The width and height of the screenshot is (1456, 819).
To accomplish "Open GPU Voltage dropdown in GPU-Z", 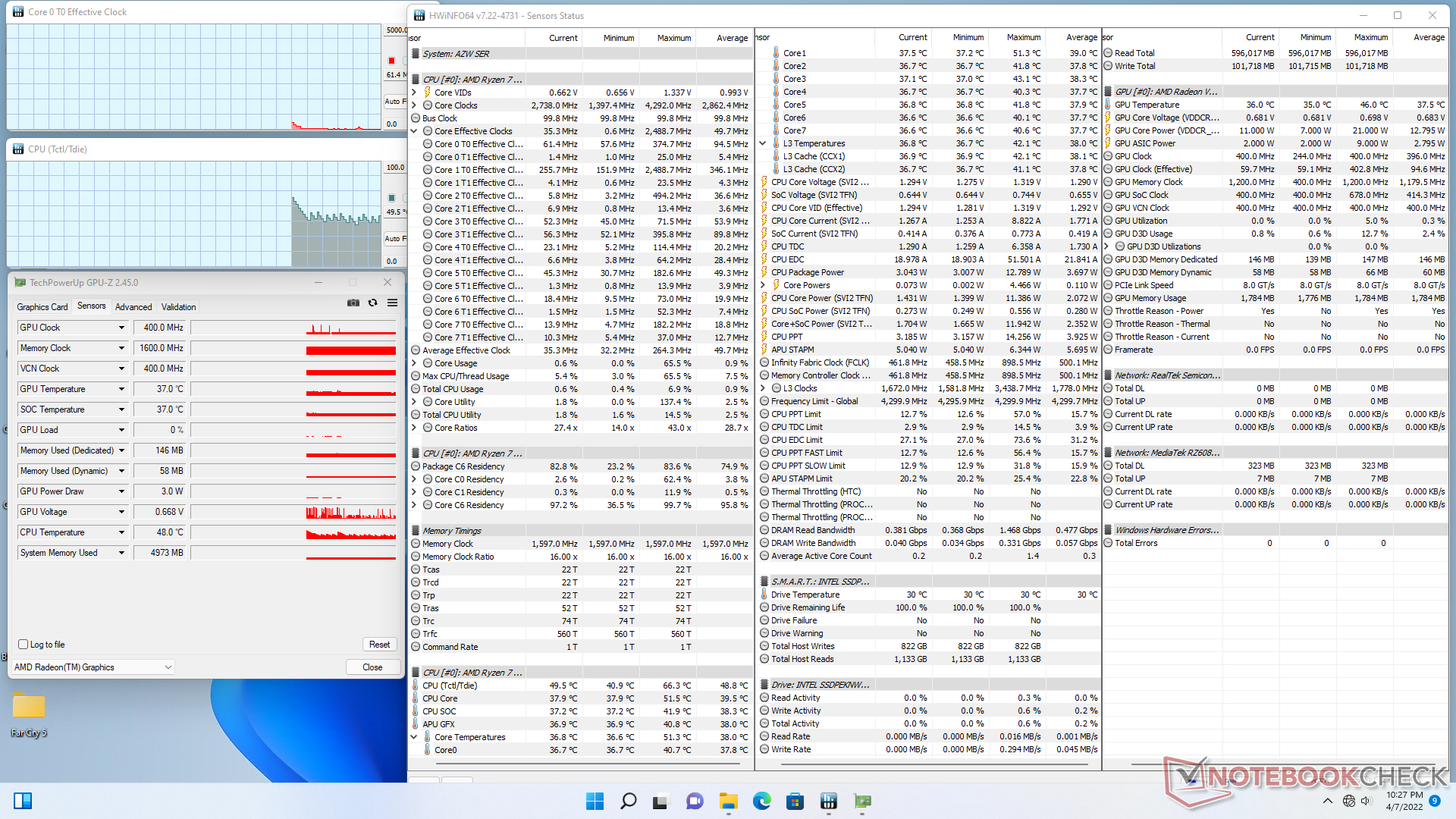I will coord(121,512).
